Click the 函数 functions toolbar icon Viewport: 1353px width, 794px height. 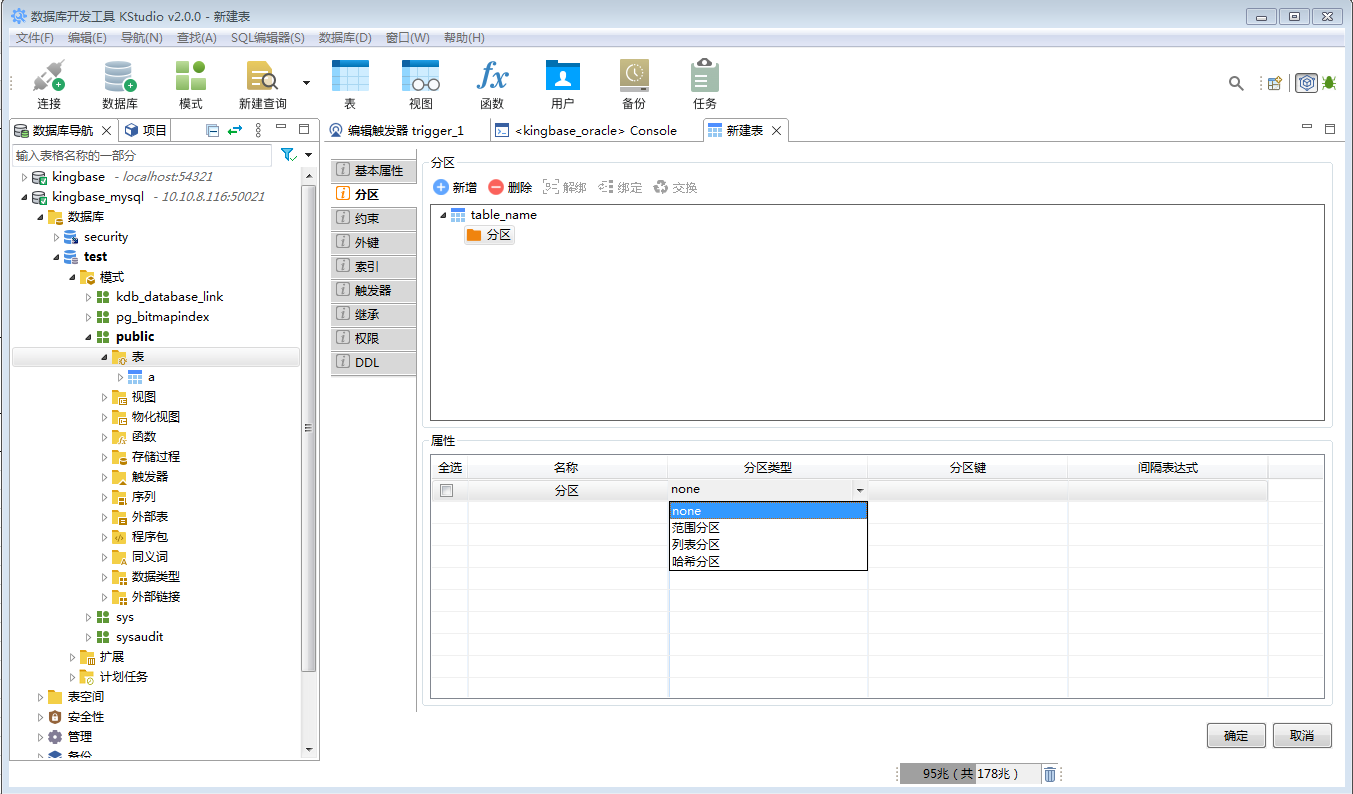pyautogui.click(x=491, y=83)
